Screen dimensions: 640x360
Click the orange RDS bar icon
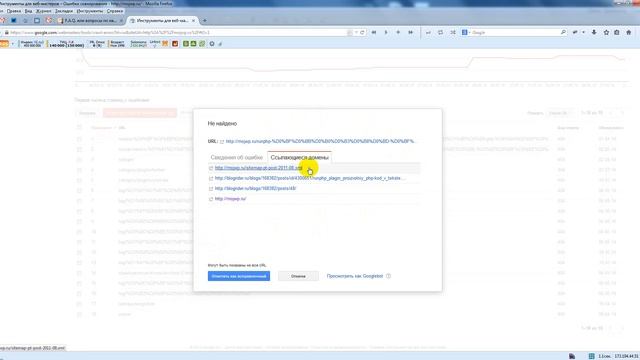(x=4, y=44)
